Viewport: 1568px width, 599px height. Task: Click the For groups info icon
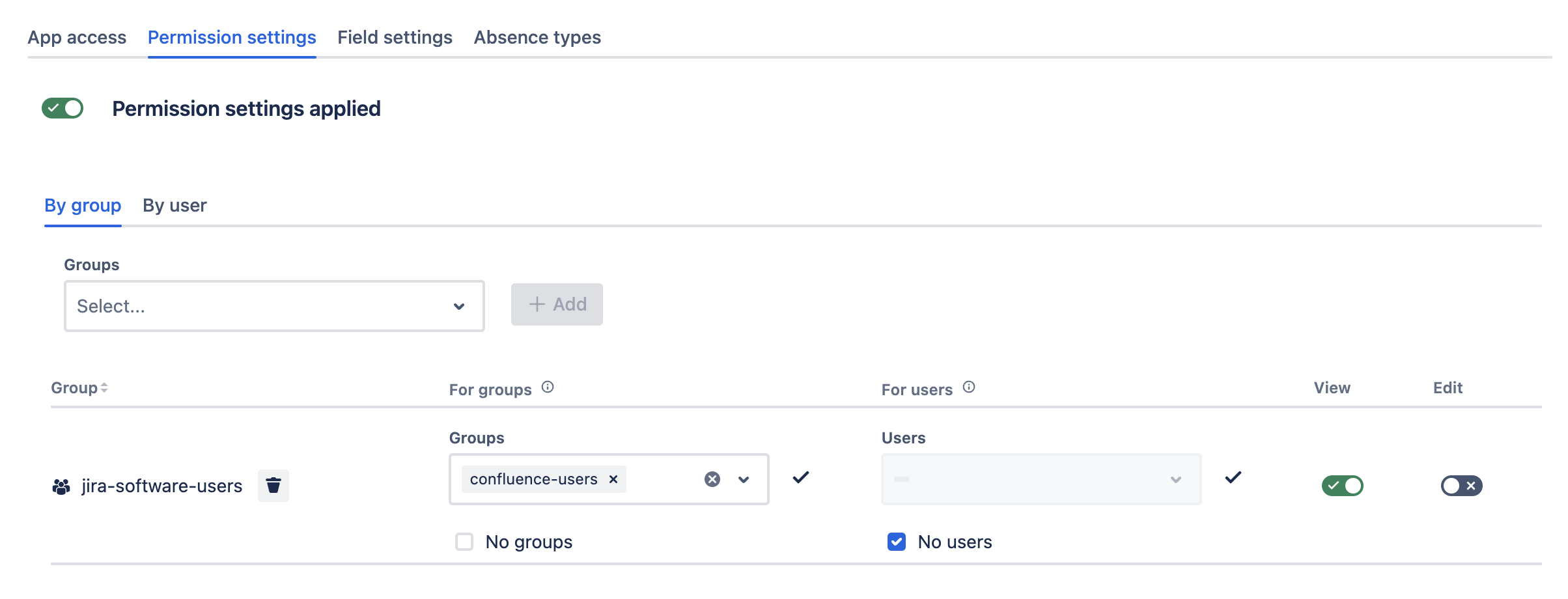tap(548, 387)
